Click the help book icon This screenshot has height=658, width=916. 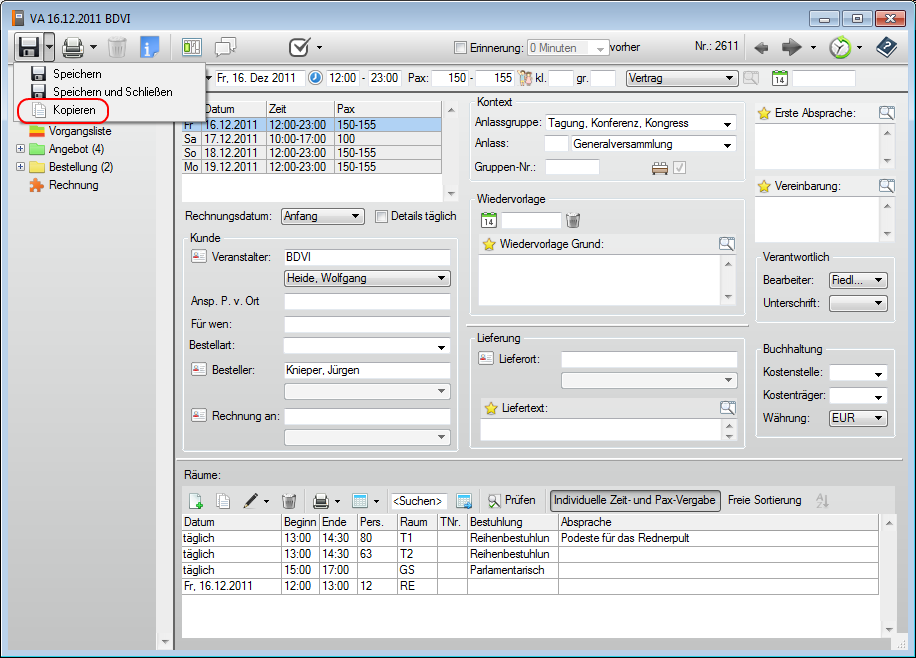coord(886,47)
